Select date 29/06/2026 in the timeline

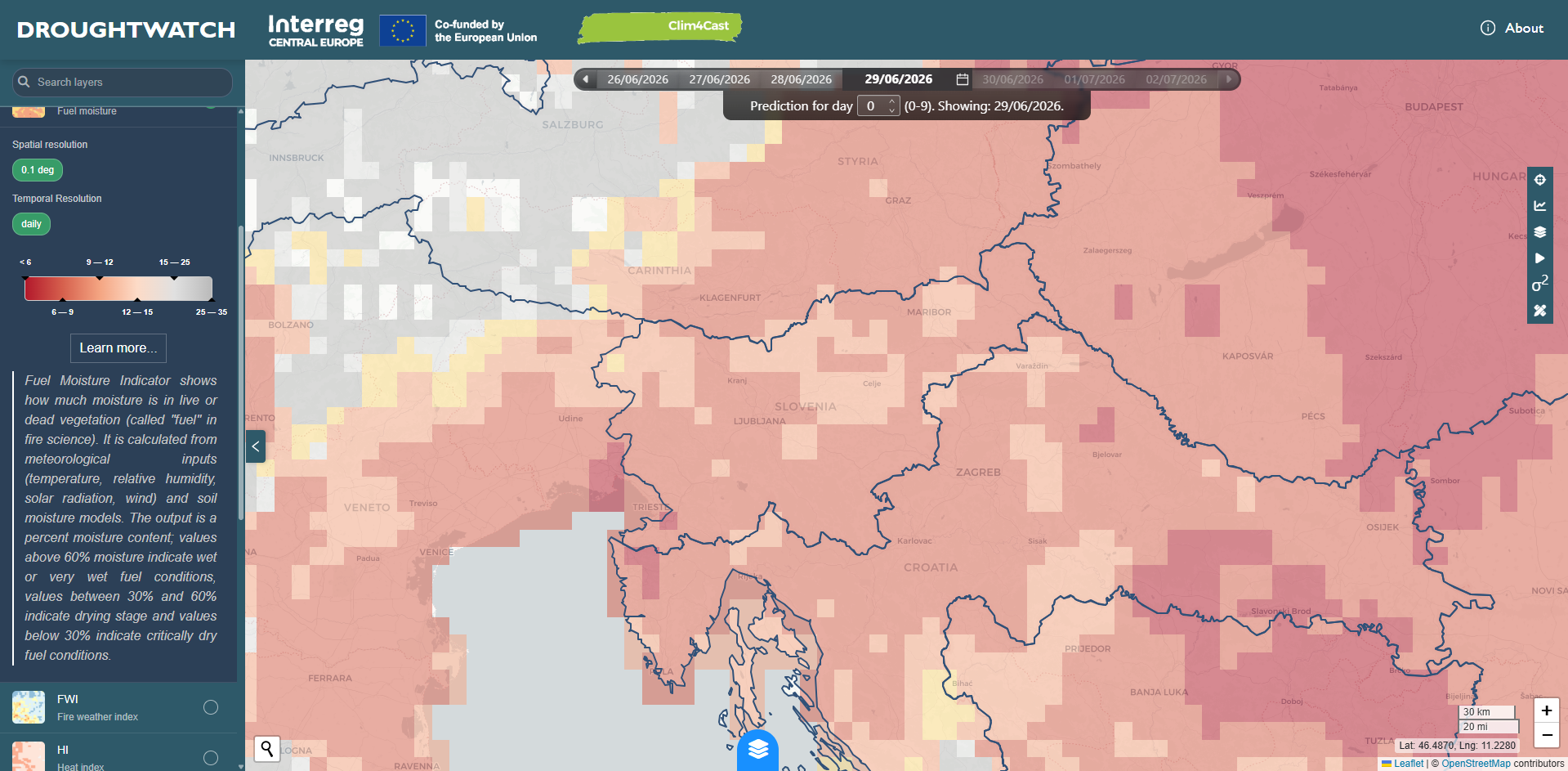click(x=898, y=79)
